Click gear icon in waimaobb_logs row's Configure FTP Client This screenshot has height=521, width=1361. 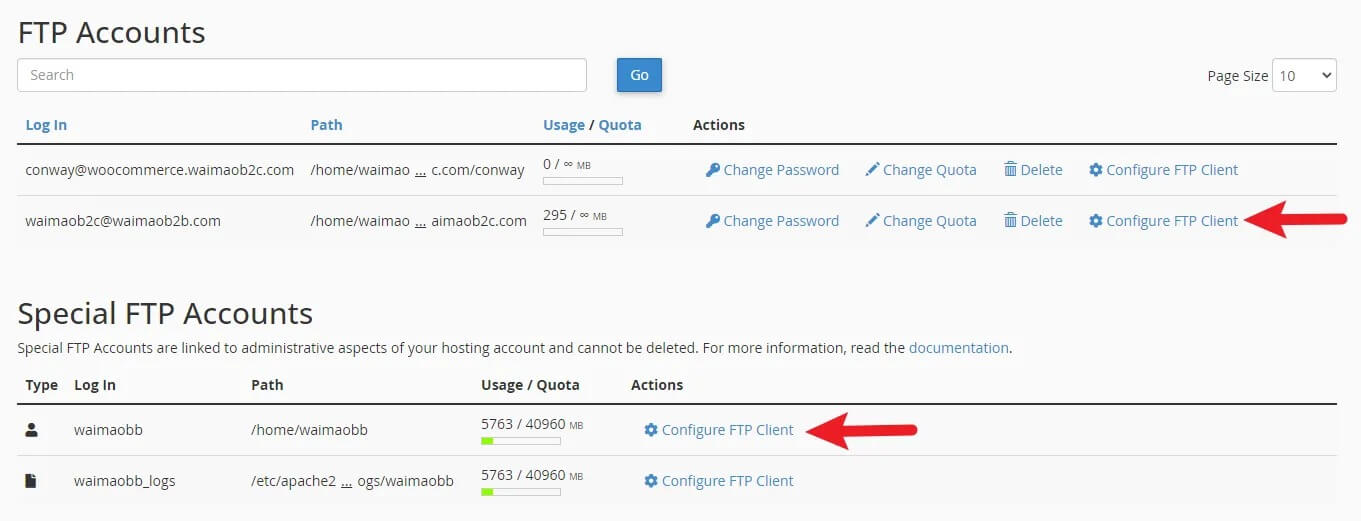coord(651,481)
